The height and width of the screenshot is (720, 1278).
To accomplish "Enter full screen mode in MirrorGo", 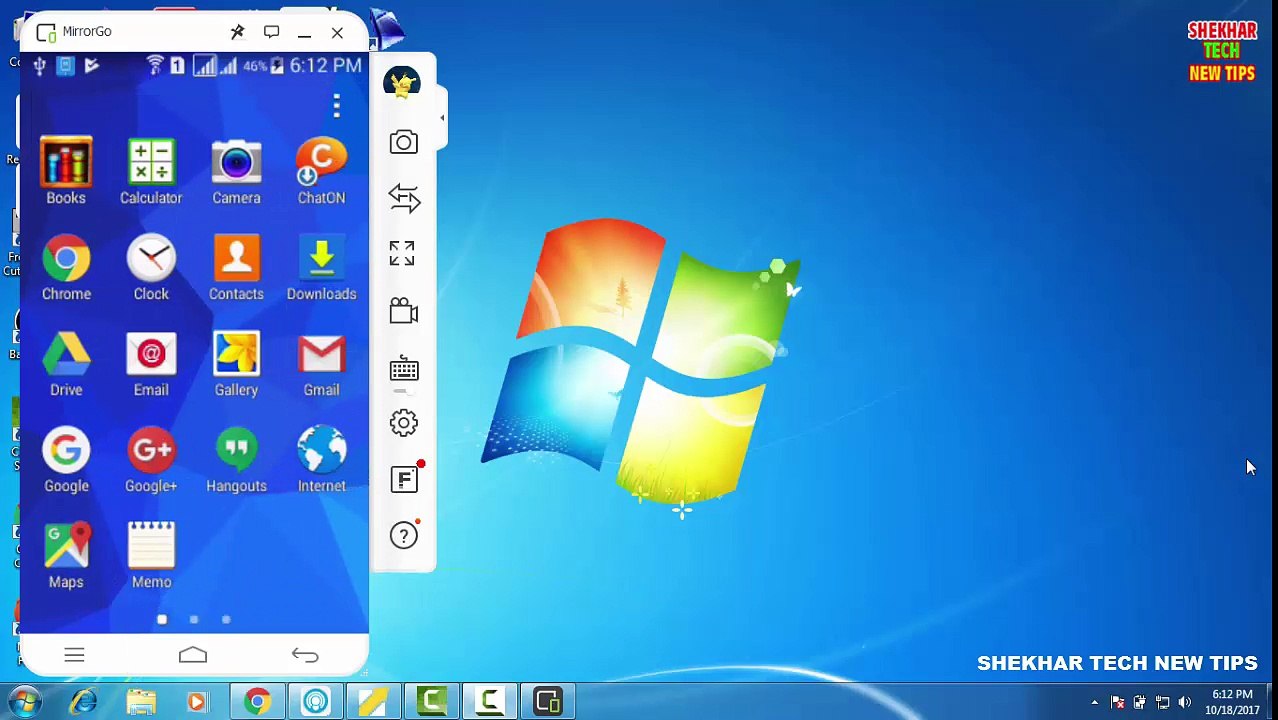I will point(402,253).
